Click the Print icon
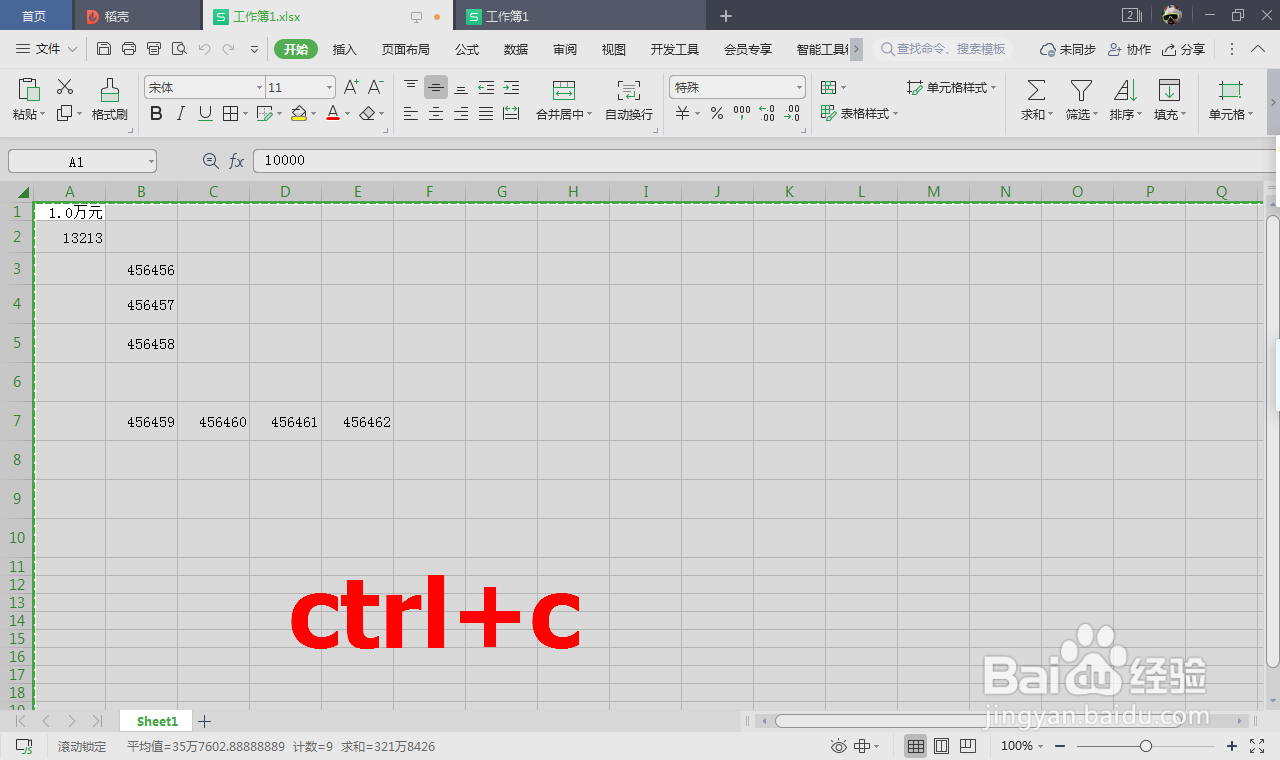Viewport: 1280px width, 760px height. point(129,49)
